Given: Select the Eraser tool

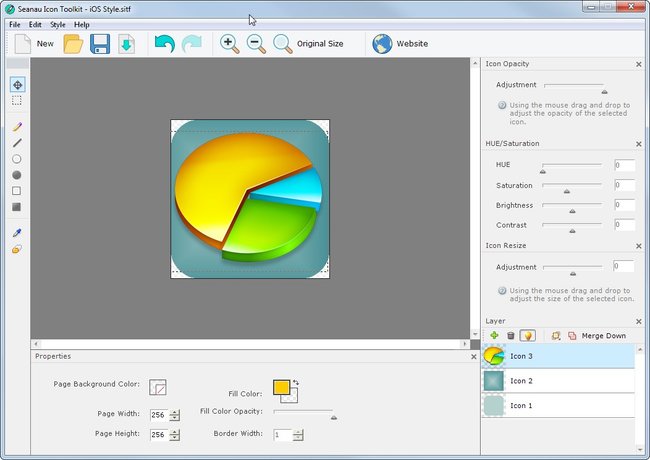Looking at the screenshot, I should pos(17,249).
